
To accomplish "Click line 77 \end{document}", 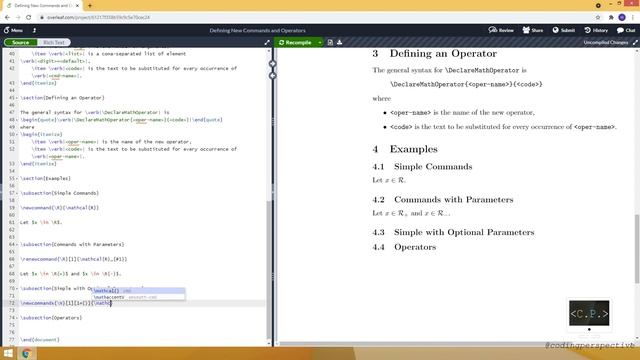I will point(40,340).
